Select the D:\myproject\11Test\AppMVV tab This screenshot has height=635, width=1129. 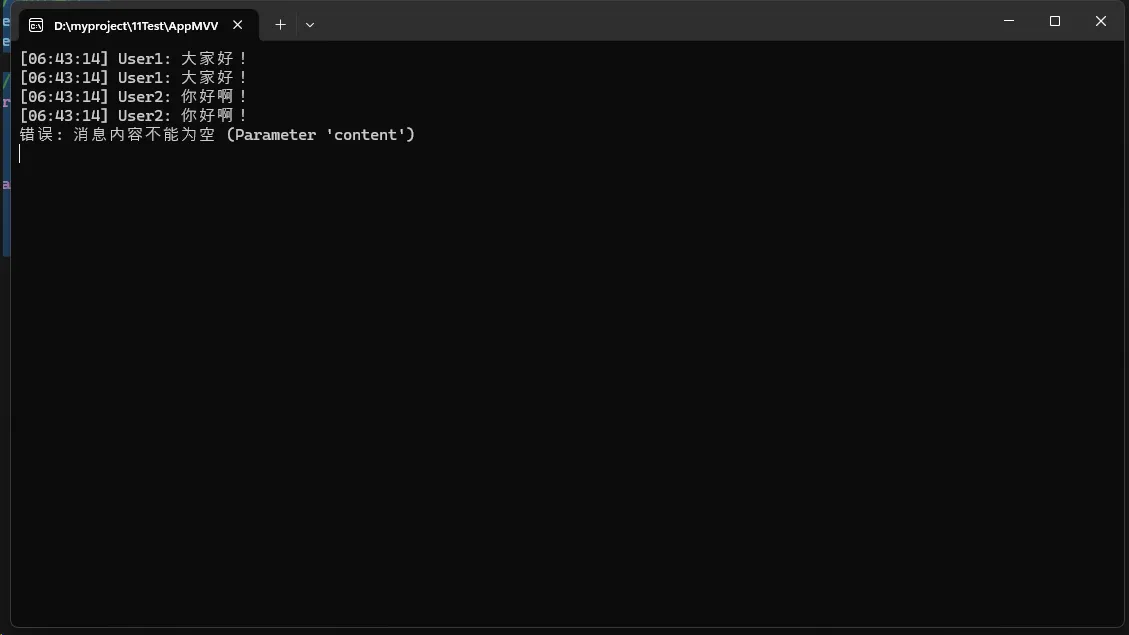coord(135,25)
